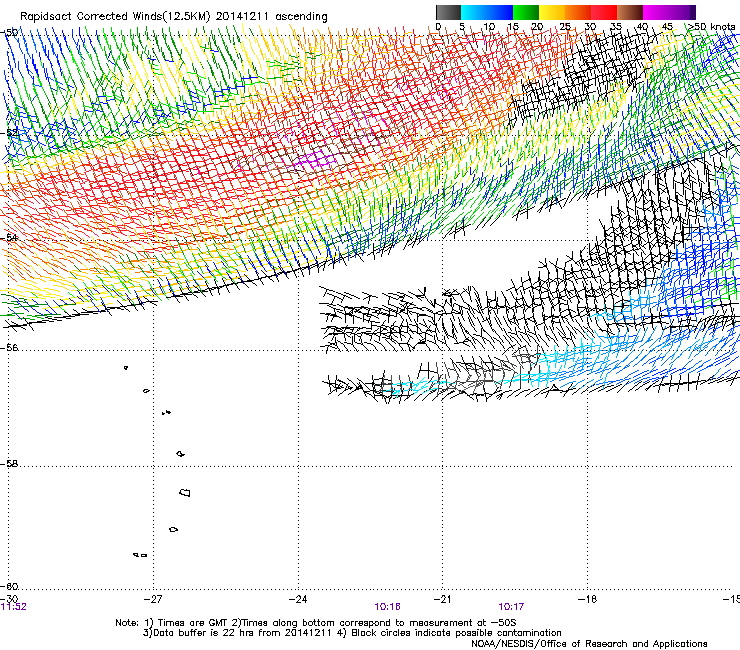Viewport: 740px width, 650px height.
Task: Click the -18 longitude label
Action: coord(587,599)
